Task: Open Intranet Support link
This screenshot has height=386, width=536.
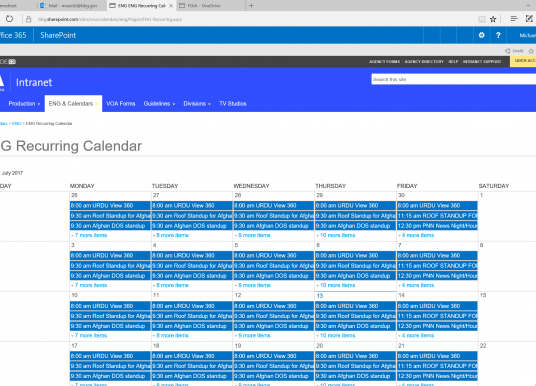Action: coord(482,62)
